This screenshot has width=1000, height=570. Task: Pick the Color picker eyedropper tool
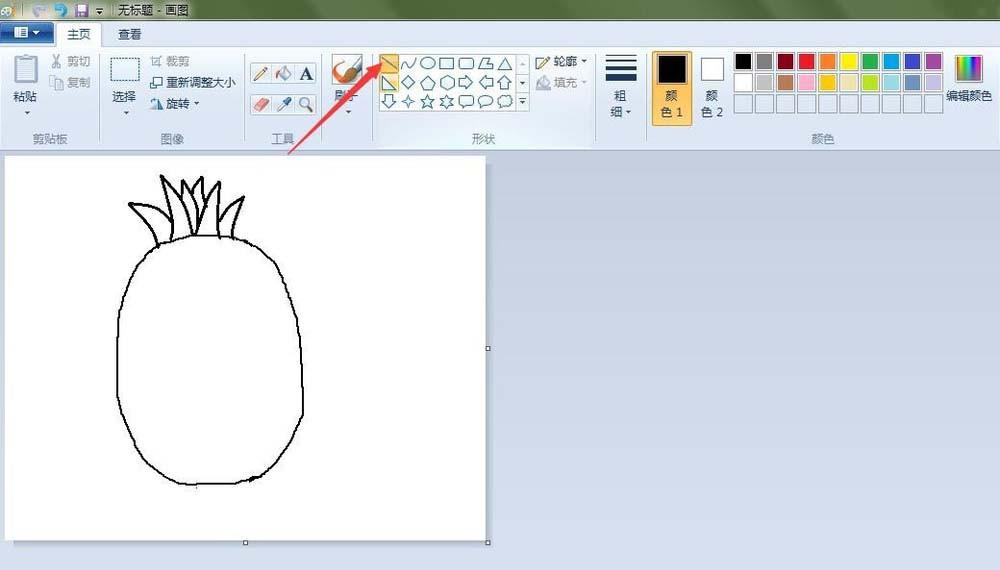[283, 103]
